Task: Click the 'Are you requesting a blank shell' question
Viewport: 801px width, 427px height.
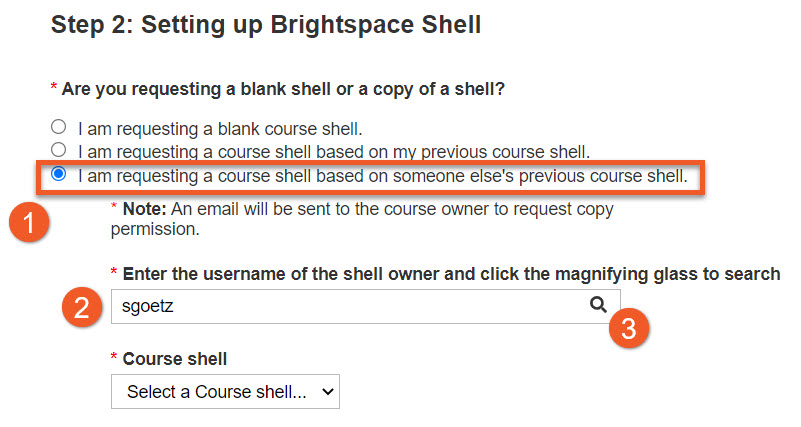Action: click(283, 89)
